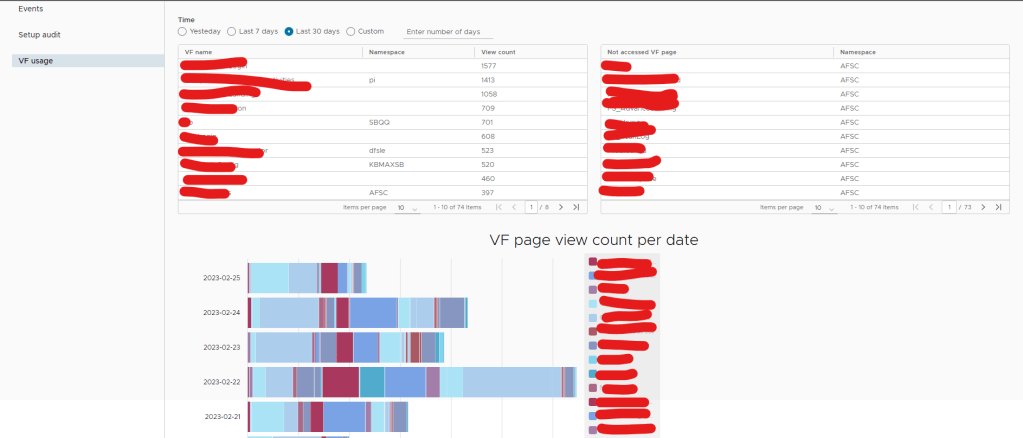
Task: Click the 2023-02-21 chart date label
Action: point(222,416)
